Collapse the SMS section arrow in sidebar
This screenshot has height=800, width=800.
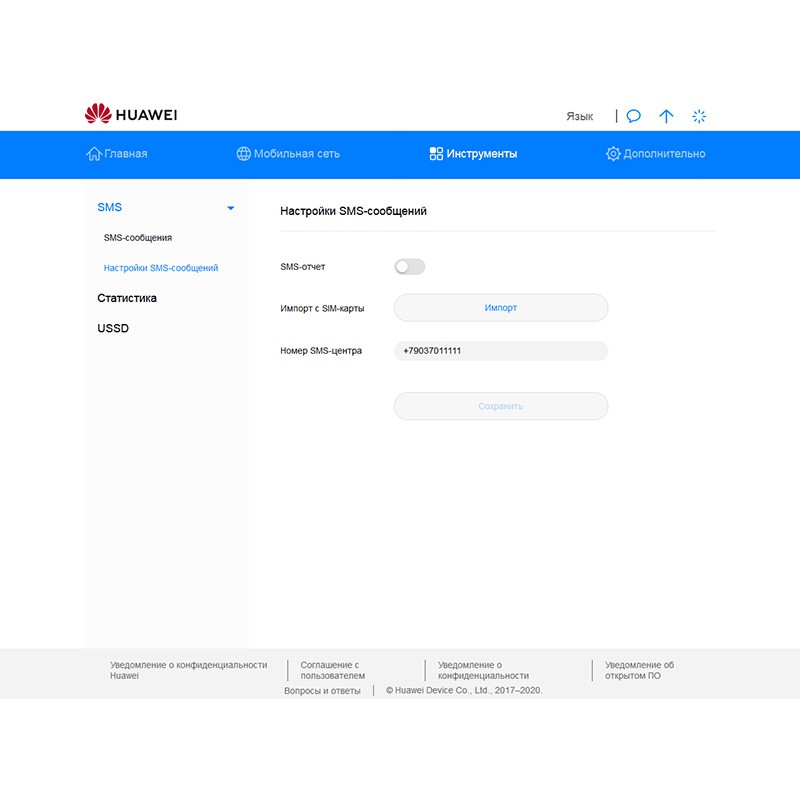pyautogui.click(x=231, y=208)
